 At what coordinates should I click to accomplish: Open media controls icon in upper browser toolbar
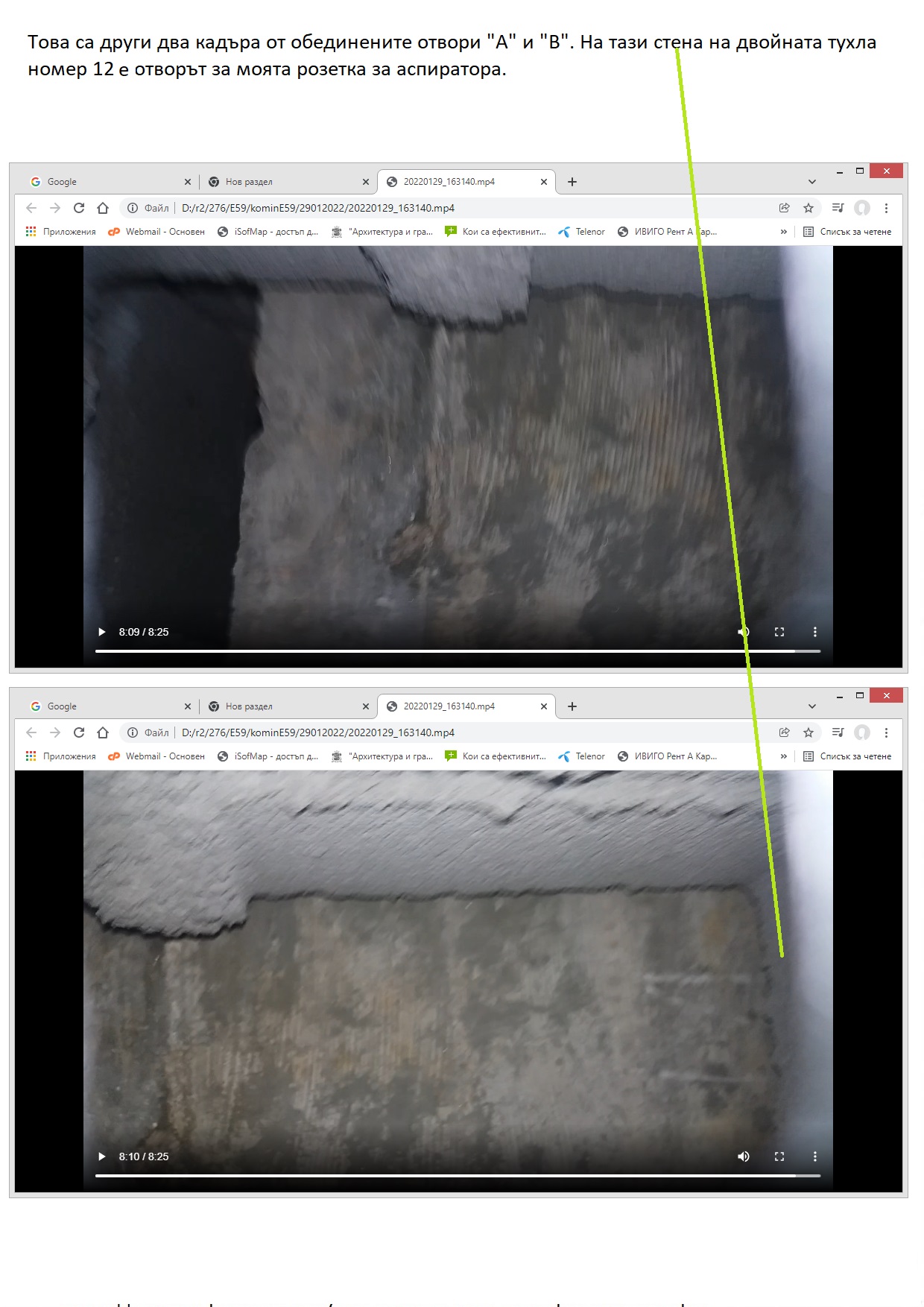[838, 208]
